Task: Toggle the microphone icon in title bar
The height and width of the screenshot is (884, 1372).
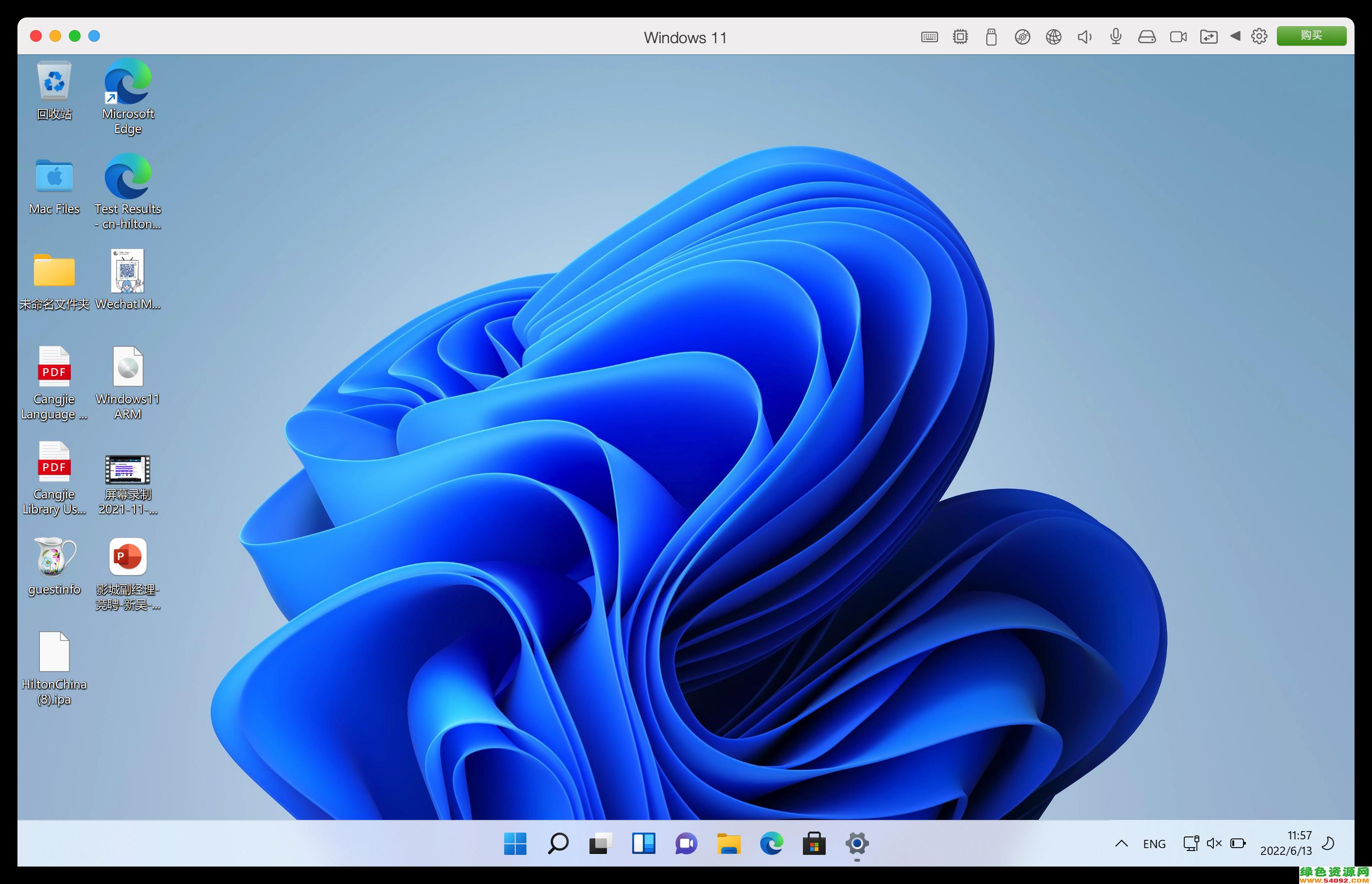Action: pos(1115,37)
